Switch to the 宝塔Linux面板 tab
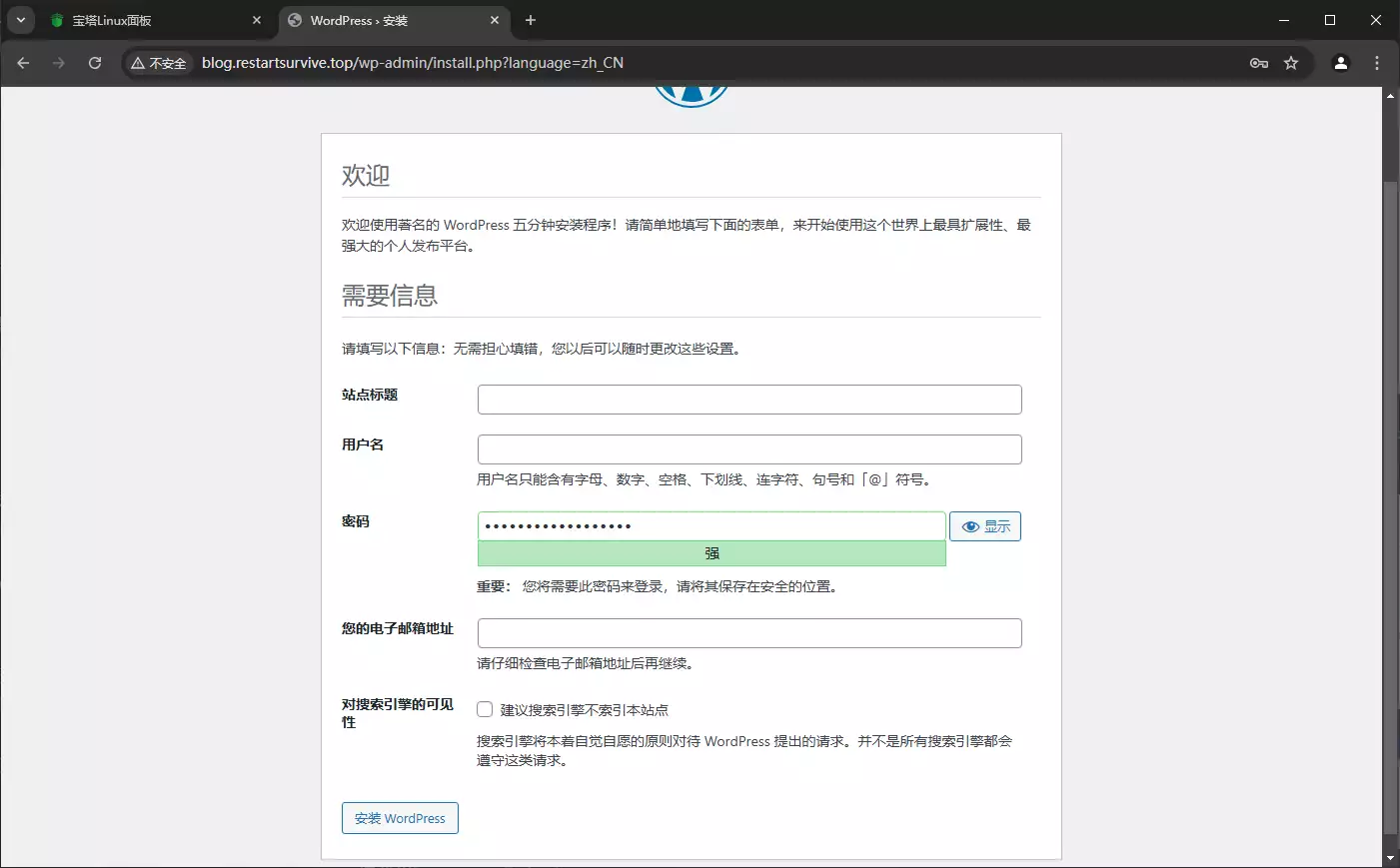The width and height of the screenshot is (1400, 868). (156, 20)
